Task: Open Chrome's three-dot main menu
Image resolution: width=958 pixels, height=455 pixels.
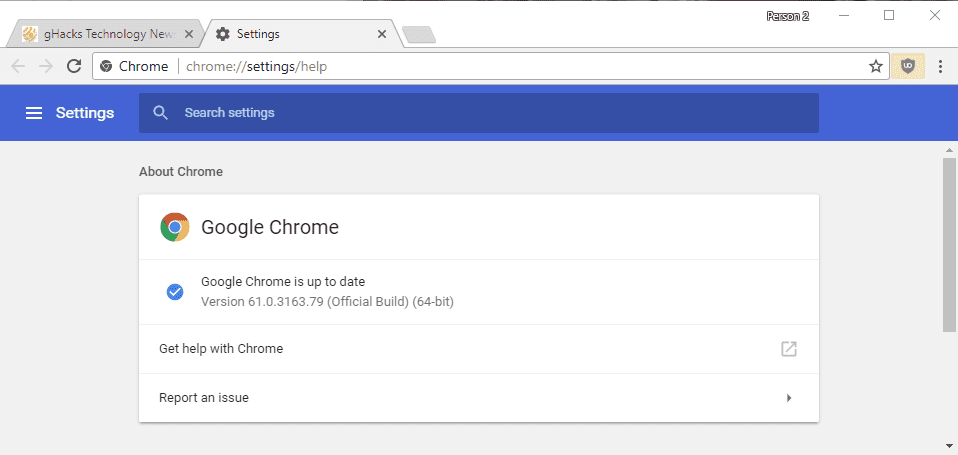Action: tap(940, 66)
